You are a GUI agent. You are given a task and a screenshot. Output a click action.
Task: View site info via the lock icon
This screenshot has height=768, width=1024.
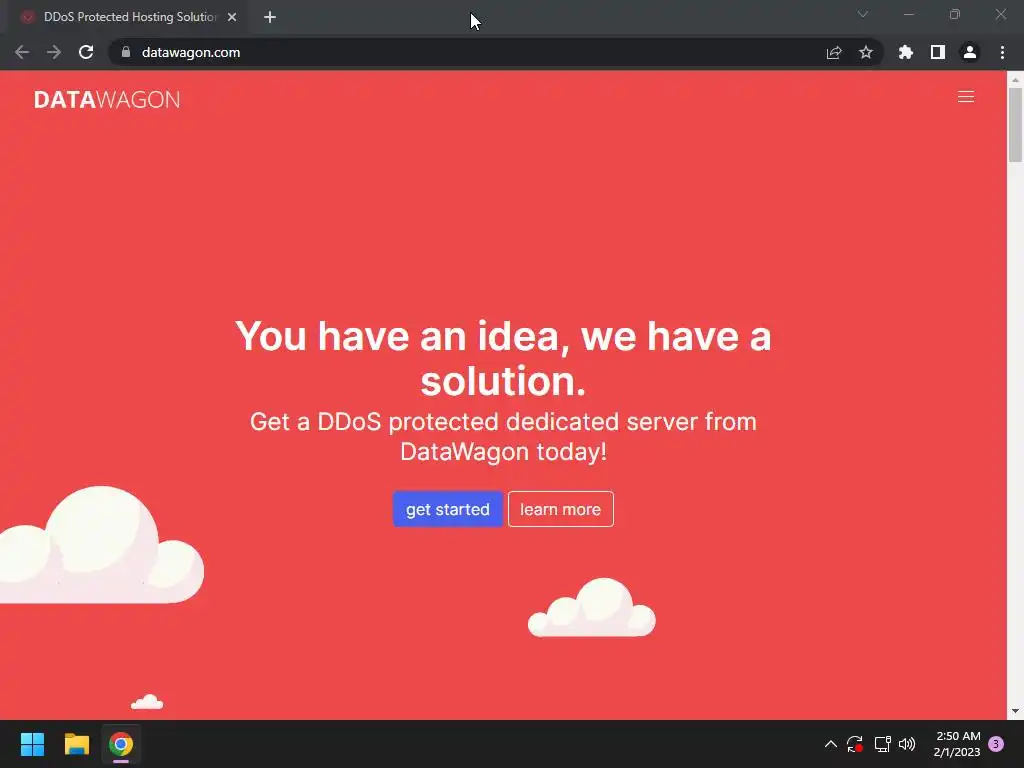point(126,52)
